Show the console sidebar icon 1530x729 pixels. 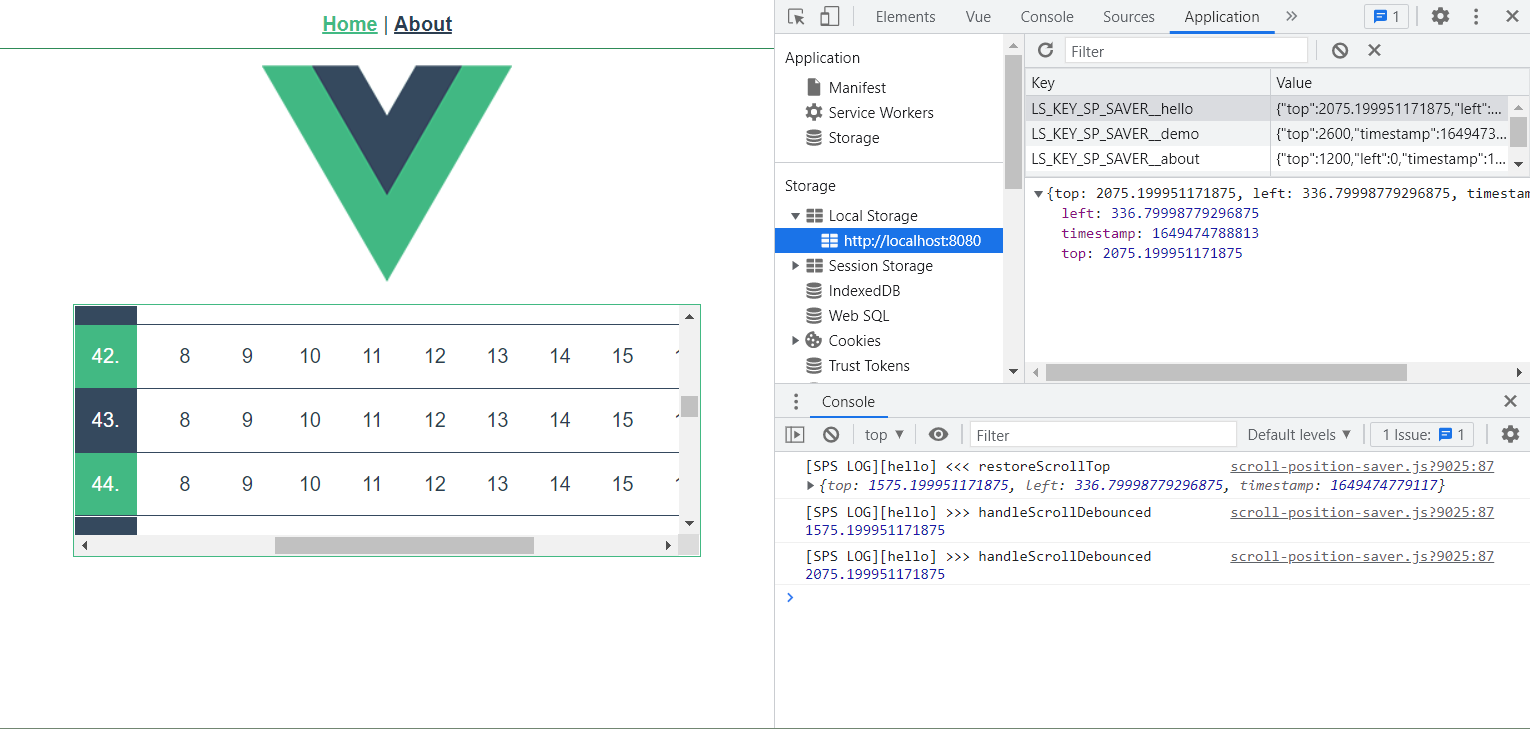pos(795,434)
